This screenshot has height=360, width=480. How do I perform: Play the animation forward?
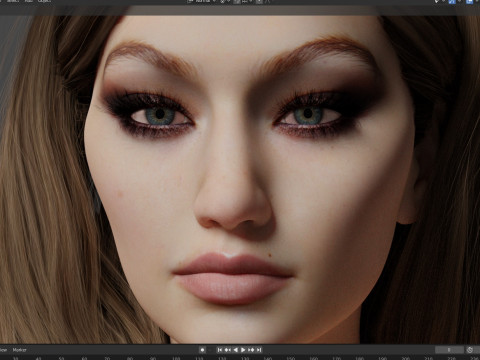pyautogui.click(x=243, y=350)
